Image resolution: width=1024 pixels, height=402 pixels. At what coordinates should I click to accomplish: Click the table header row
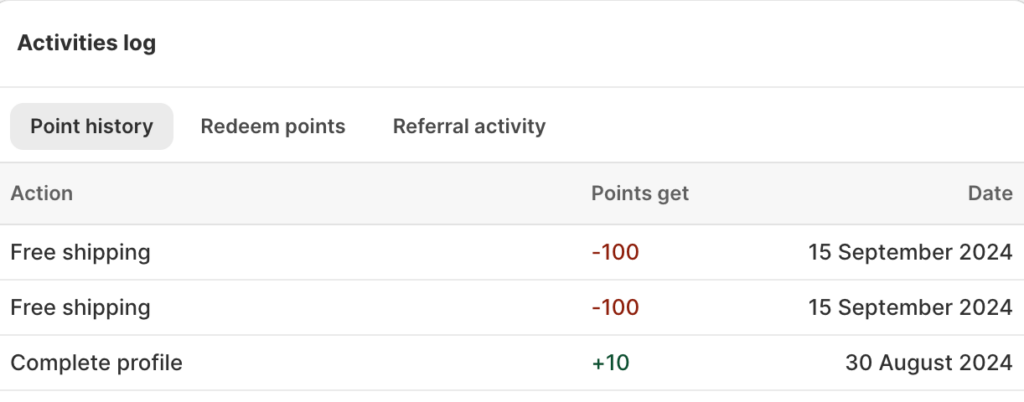[400, 194]
